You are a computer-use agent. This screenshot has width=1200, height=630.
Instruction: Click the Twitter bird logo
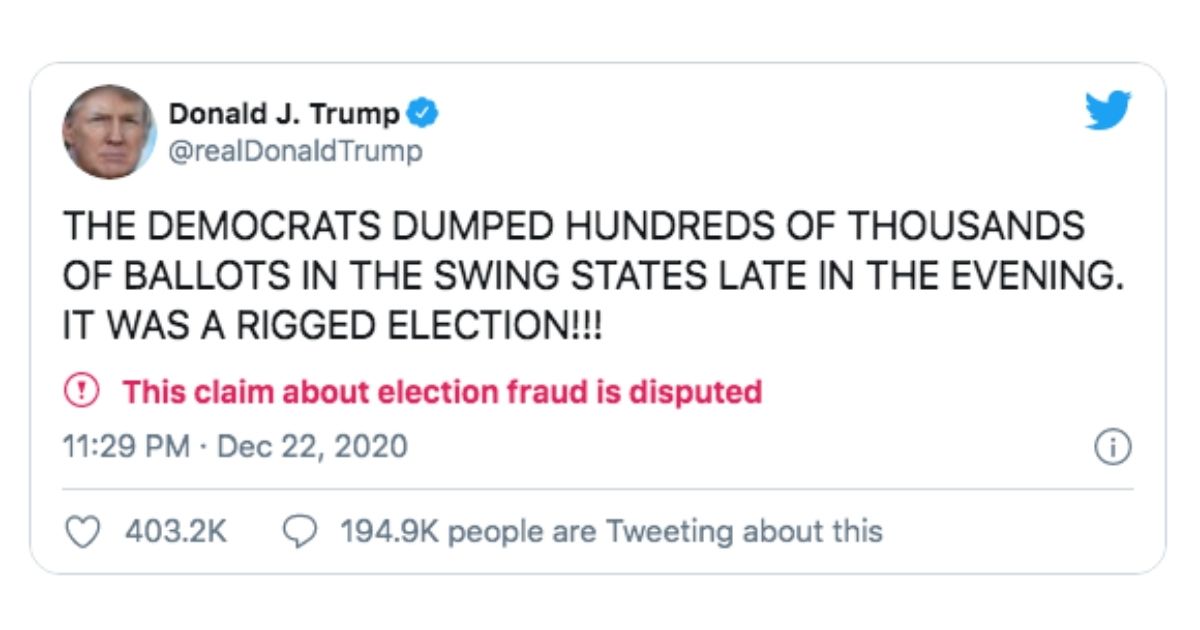1107,110
